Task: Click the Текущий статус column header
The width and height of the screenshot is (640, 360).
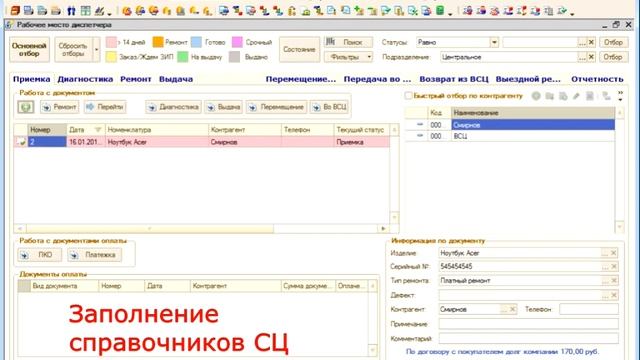Action: [362, 130]
